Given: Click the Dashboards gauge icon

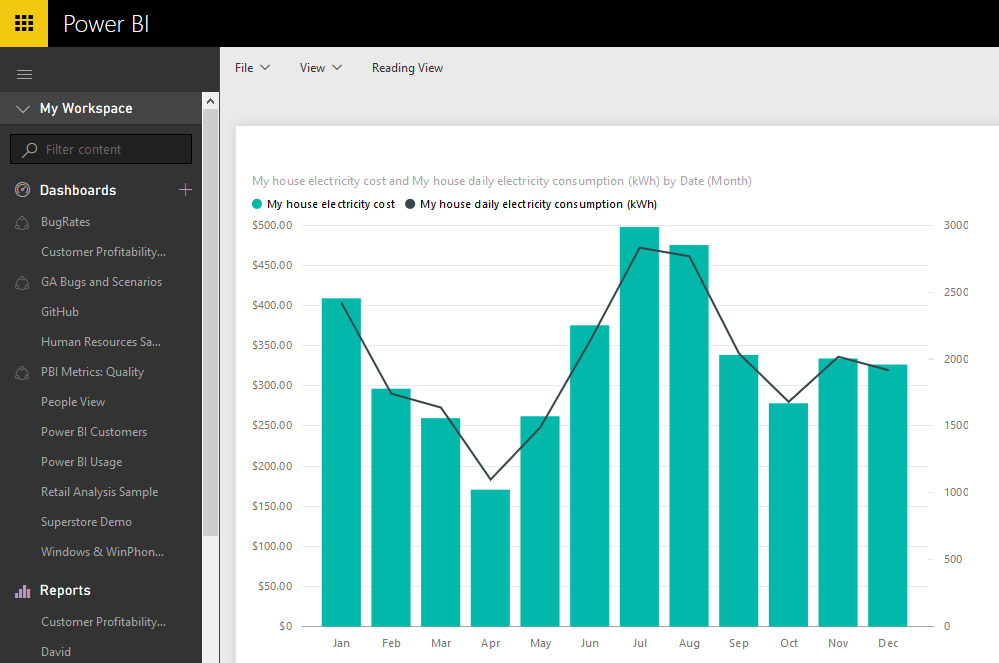Looking at the screenshot, I should [22, 189].
